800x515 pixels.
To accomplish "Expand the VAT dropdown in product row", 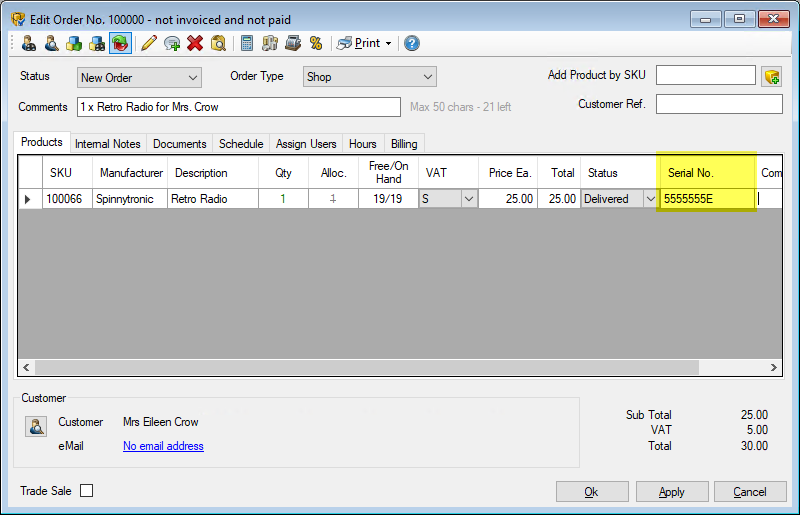I will point(468,199).
